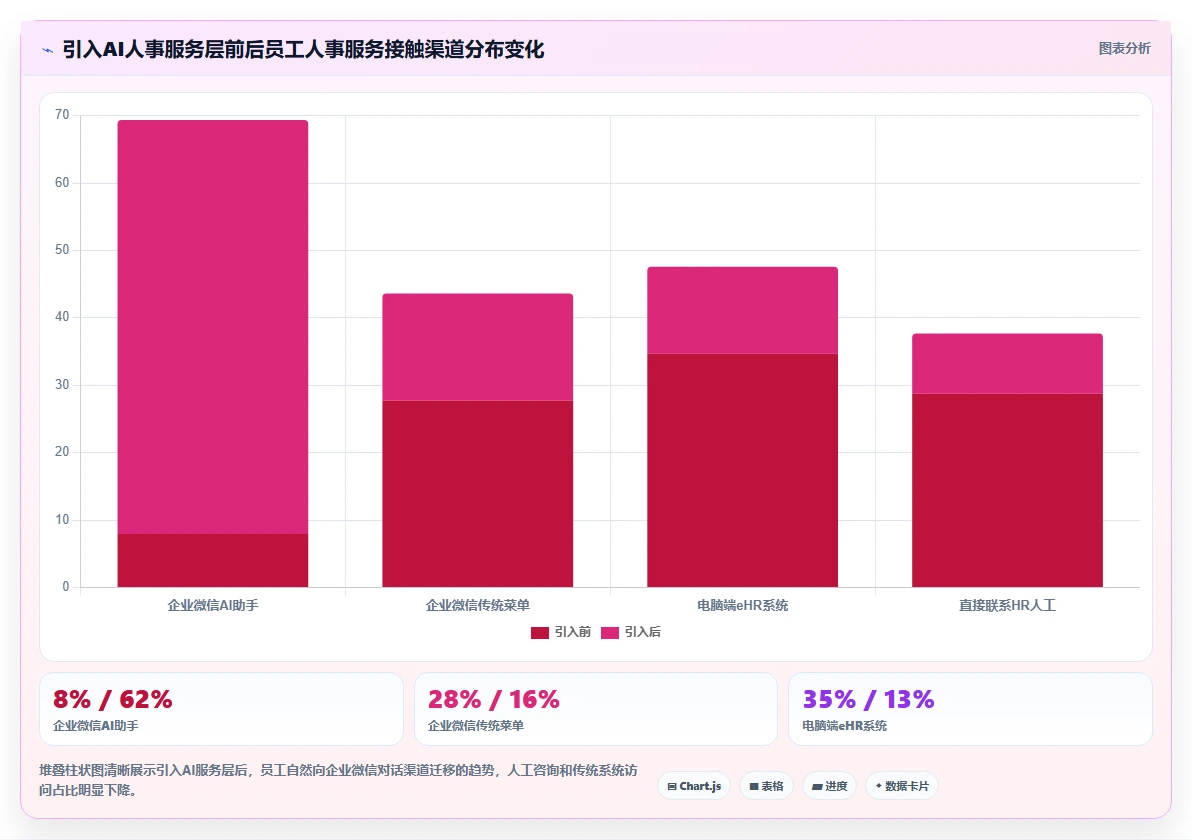Screen dimensions: 1192x840
Task: Click the icon in the 进度 tag
Action: pyautogui.click(x=817, y=787)
